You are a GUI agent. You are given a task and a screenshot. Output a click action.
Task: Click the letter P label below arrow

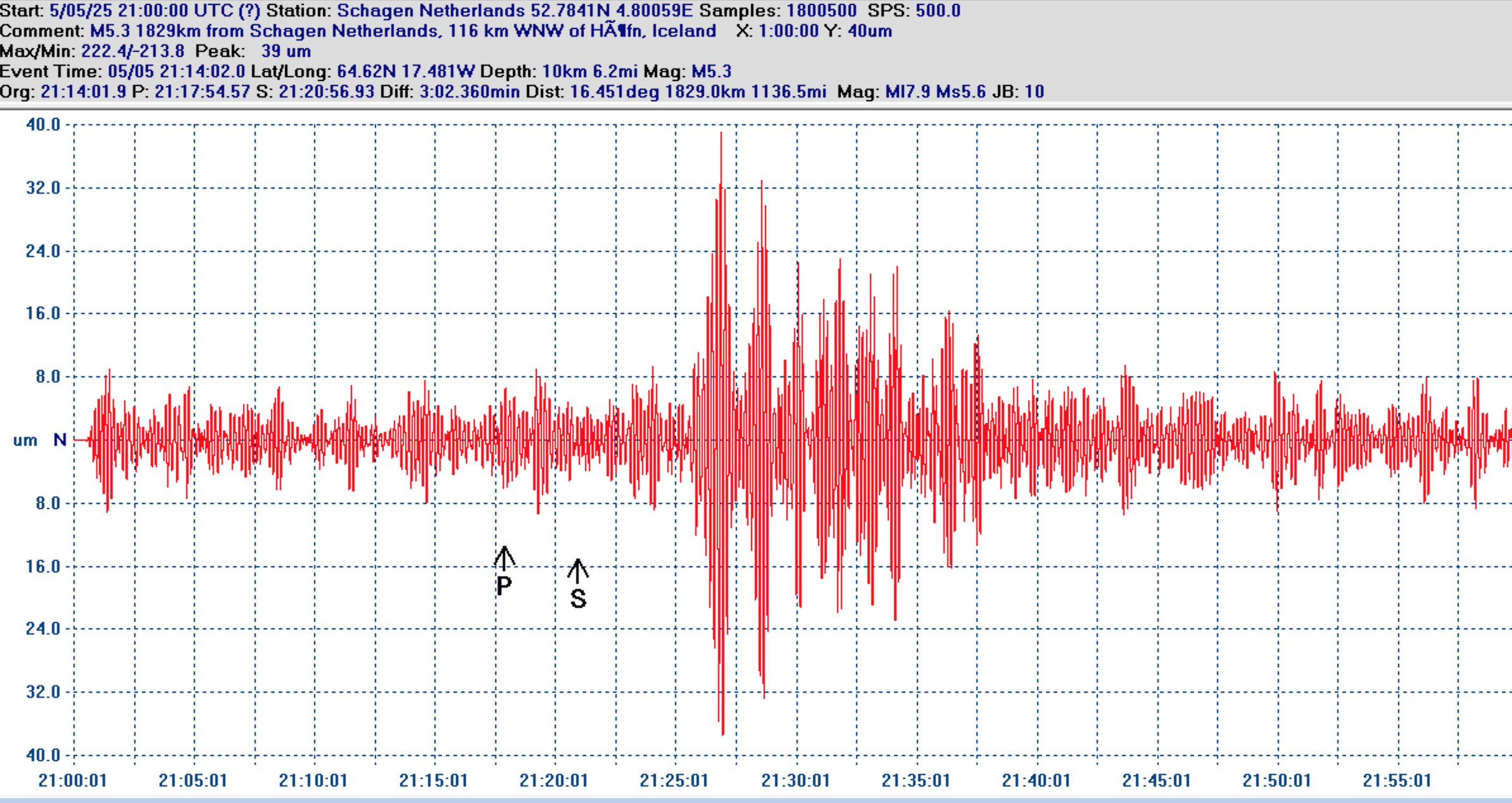pyautogui.click(x=504, y=586)
